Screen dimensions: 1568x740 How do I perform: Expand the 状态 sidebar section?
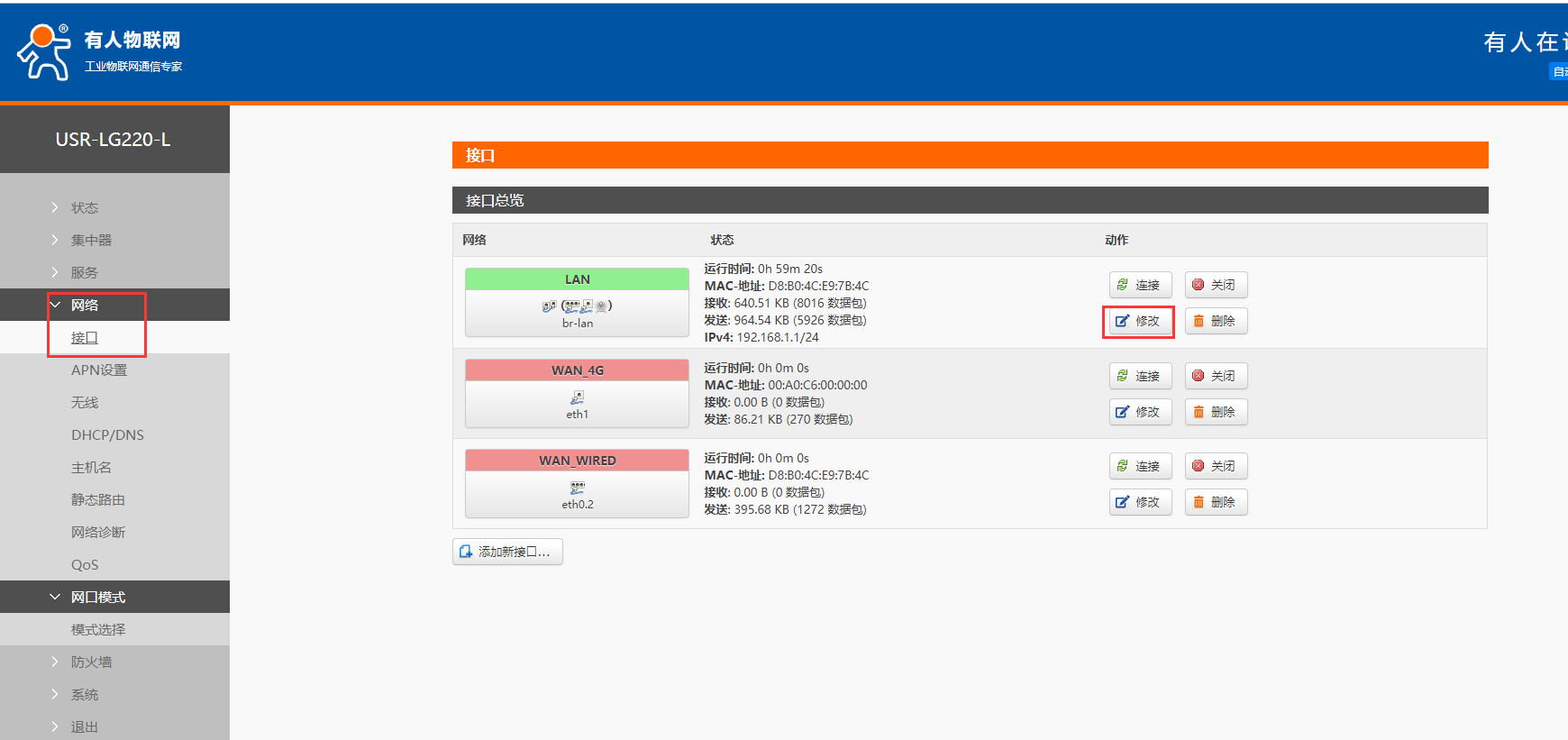85,208
